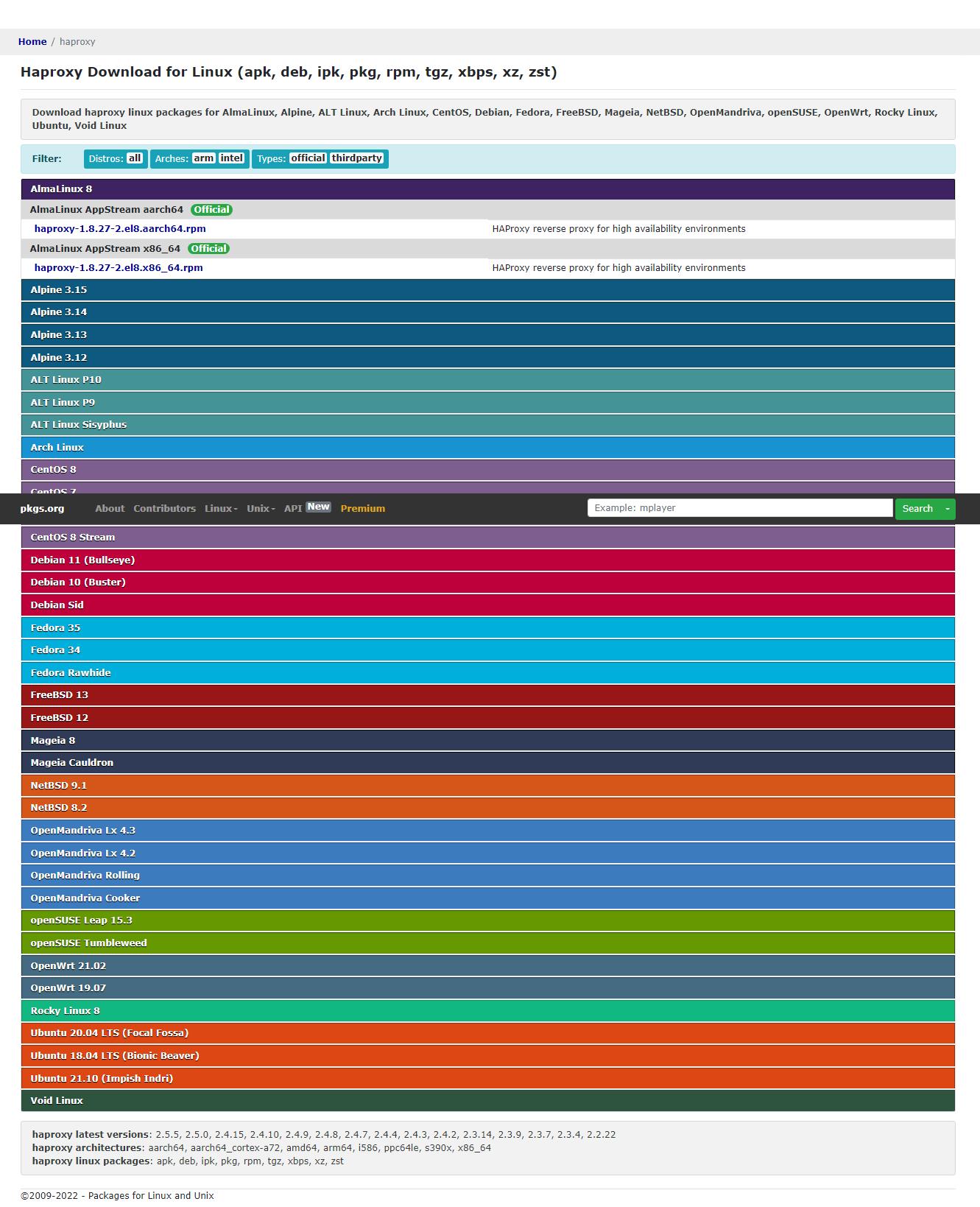Open the Contributors menu item

click(x=165, y=509)
